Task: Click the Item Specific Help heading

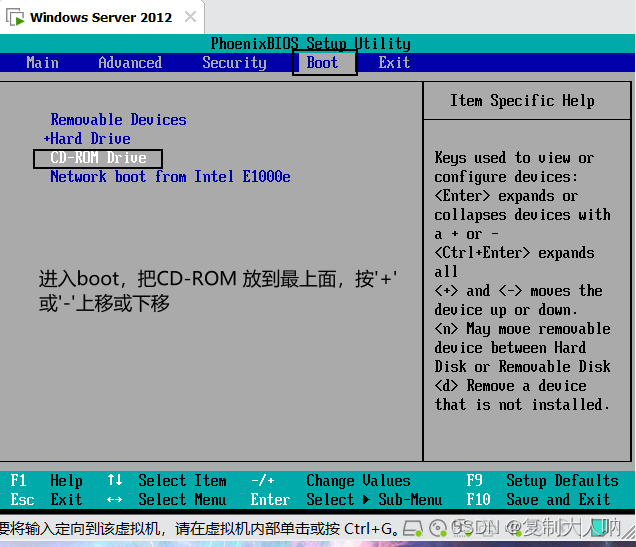Action: click(522, 101)
